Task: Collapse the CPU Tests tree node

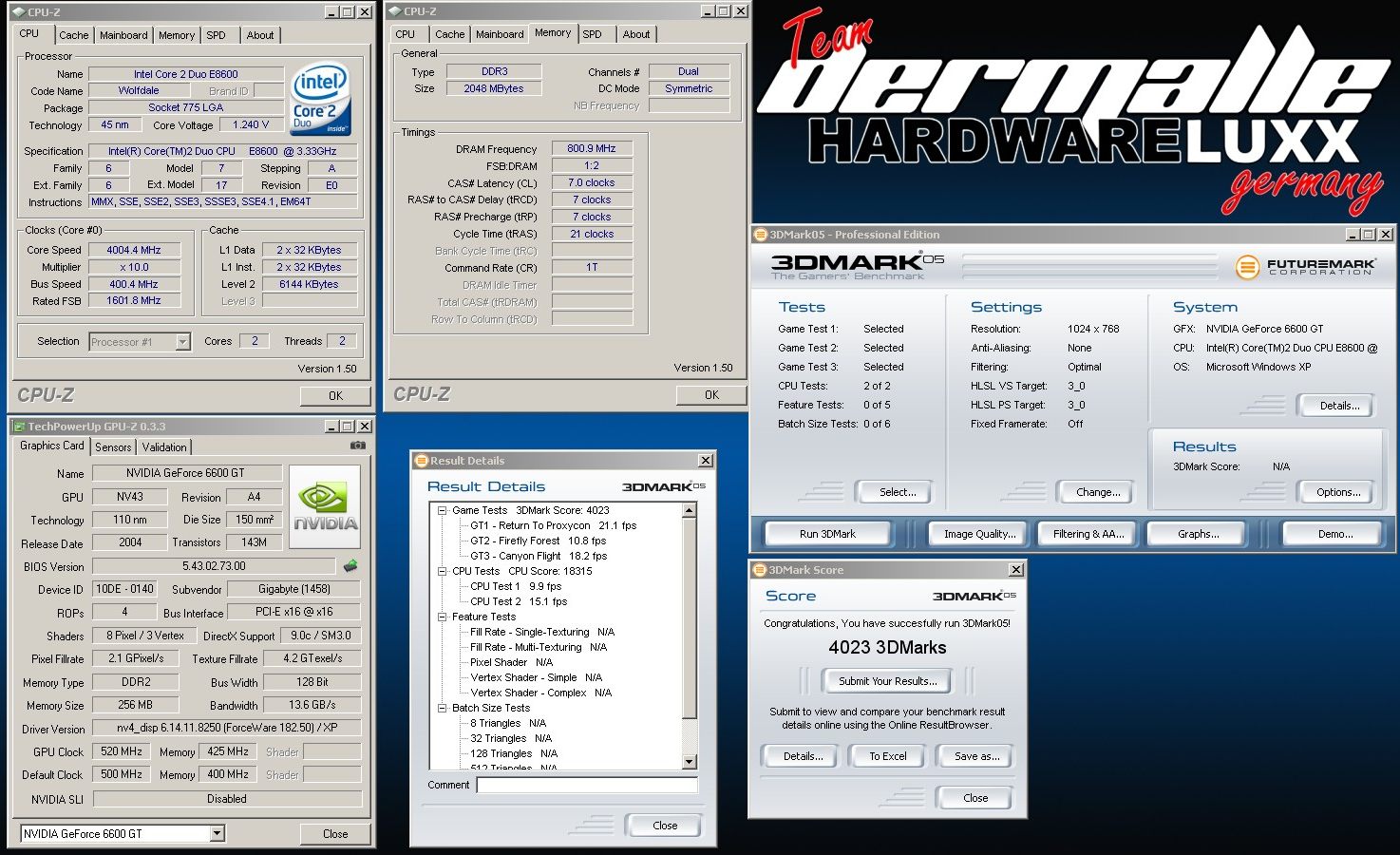Action: coord(442,571)
